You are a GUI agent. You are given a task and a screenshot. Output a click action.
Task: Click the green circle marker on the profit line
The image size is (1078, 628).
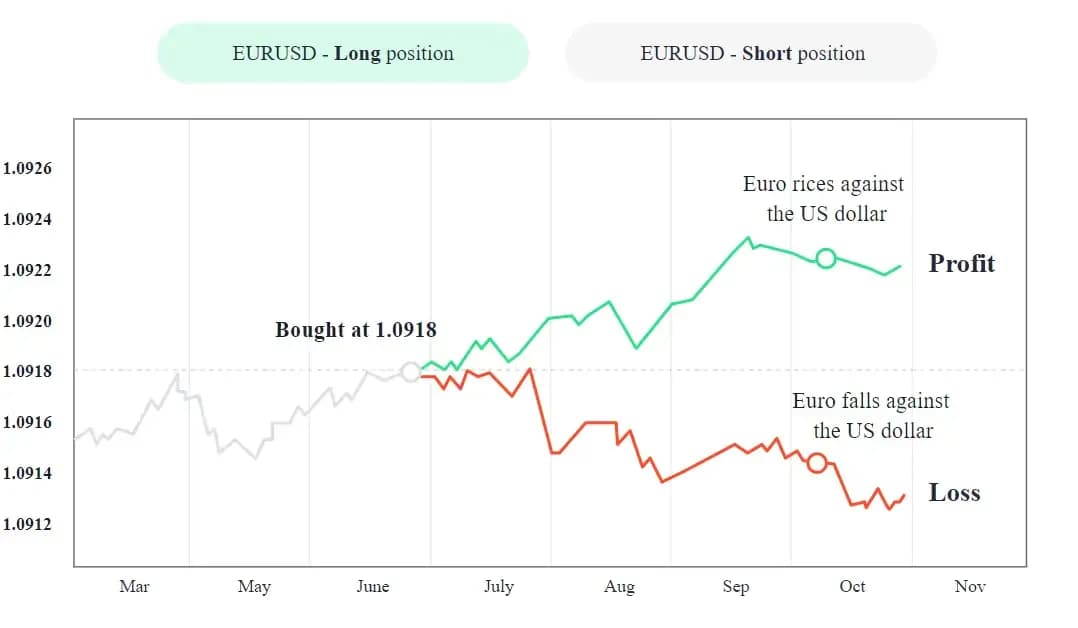pos(825,259)
